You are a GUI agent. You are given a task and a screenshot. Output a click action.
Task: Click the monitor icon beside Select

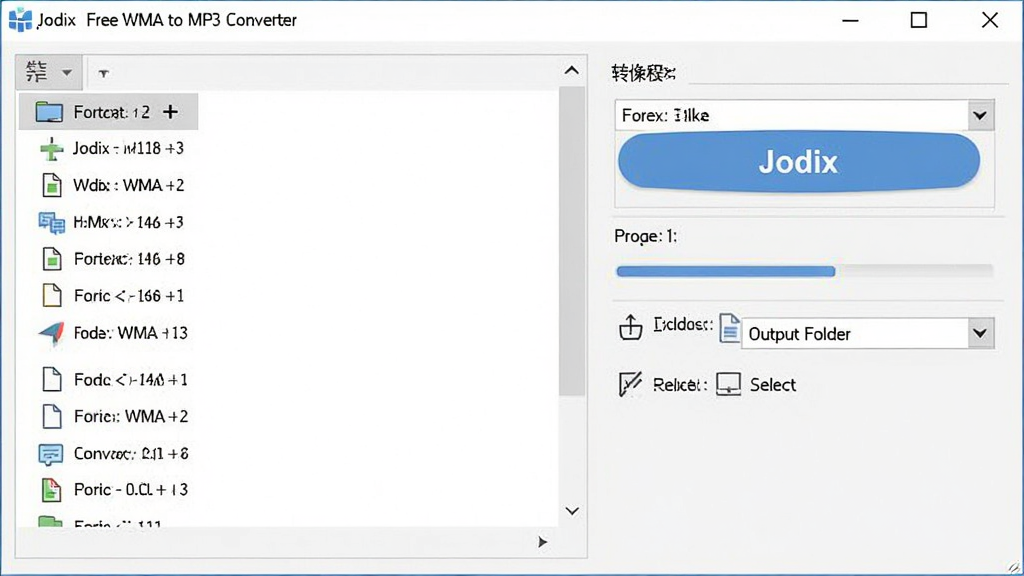(728, 385)
